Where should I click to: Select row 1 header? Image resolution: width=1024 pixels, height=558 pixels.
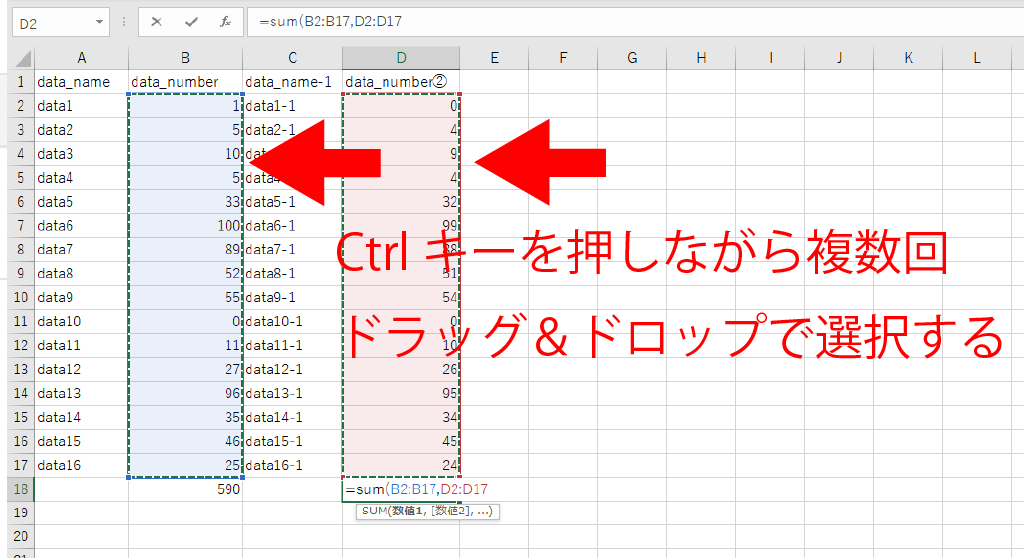tap(19, 81)
